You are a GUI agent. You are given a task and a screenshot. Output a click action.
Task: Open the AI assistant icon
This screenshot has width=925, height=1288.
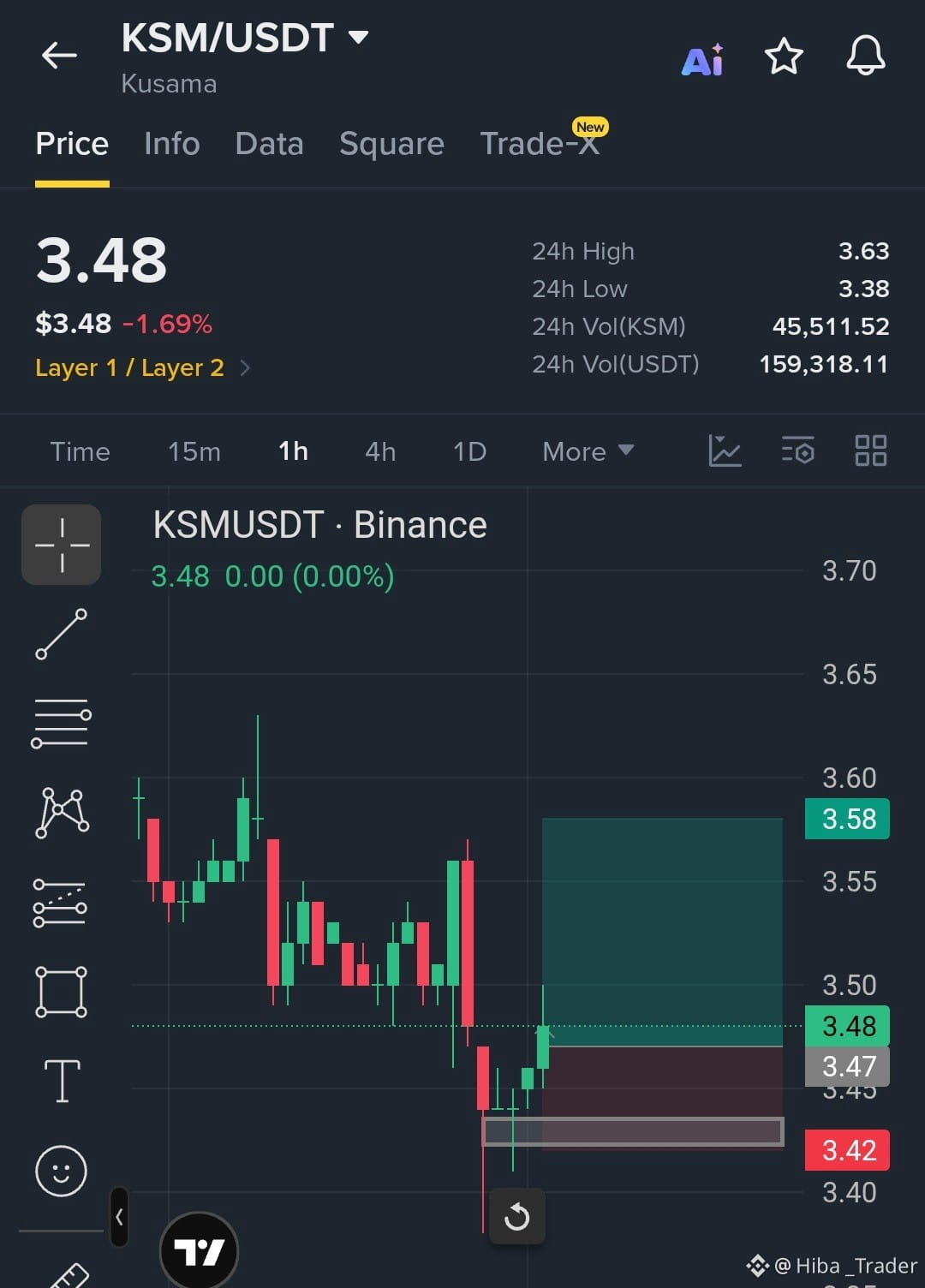coord(702,59)
